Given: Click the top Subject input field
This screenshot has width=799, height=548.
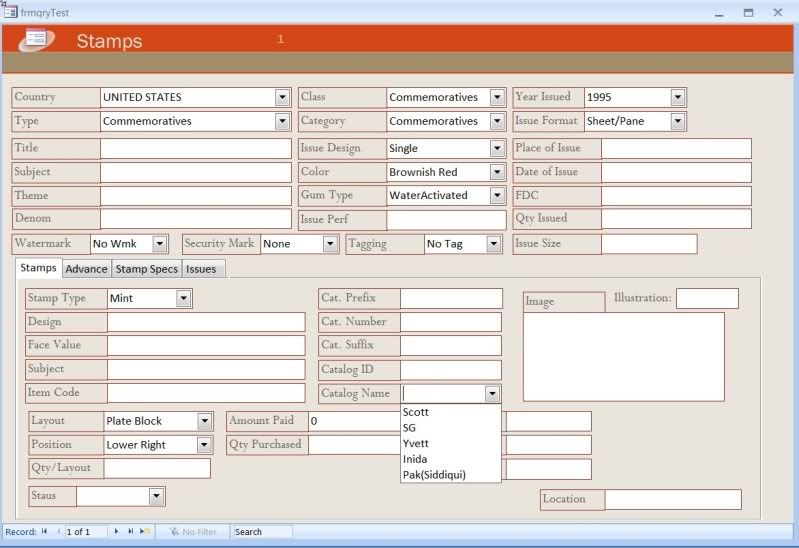Looking at the screenshot, I should tap(196, 172).
